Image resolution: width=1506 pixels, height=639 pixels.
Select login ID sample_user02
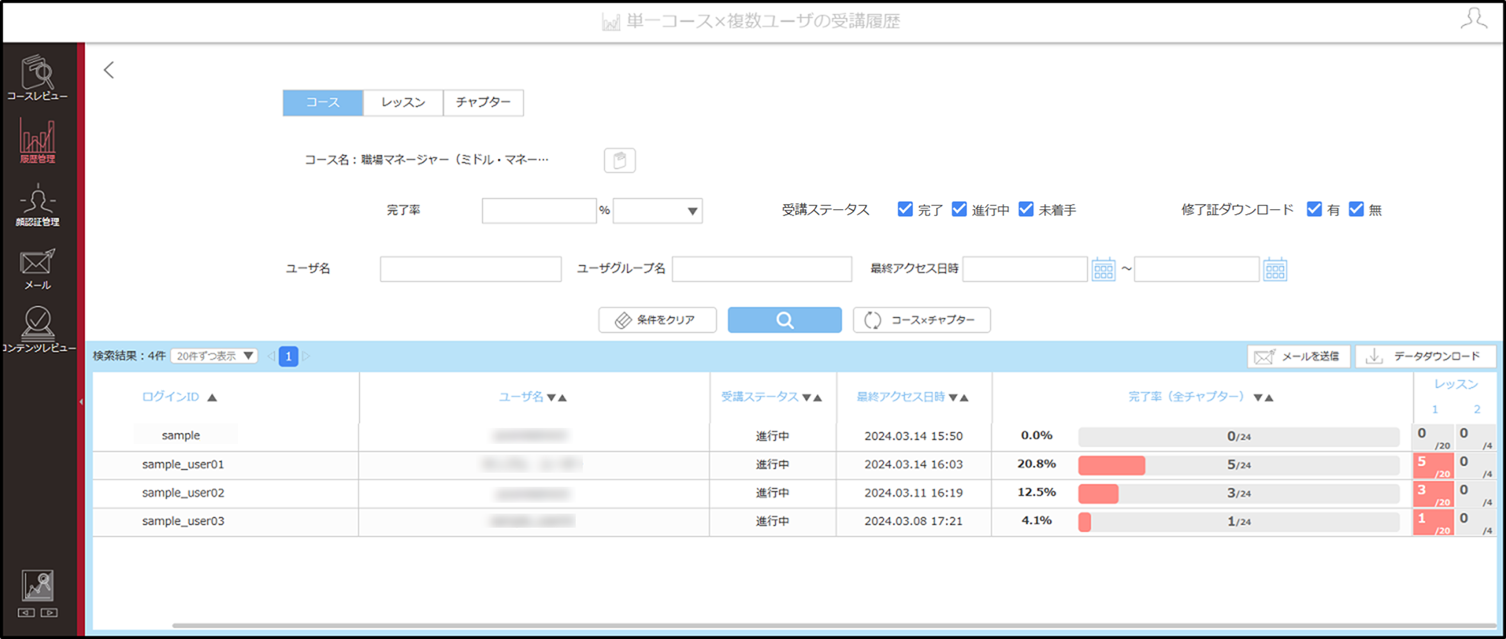[183, 493]
